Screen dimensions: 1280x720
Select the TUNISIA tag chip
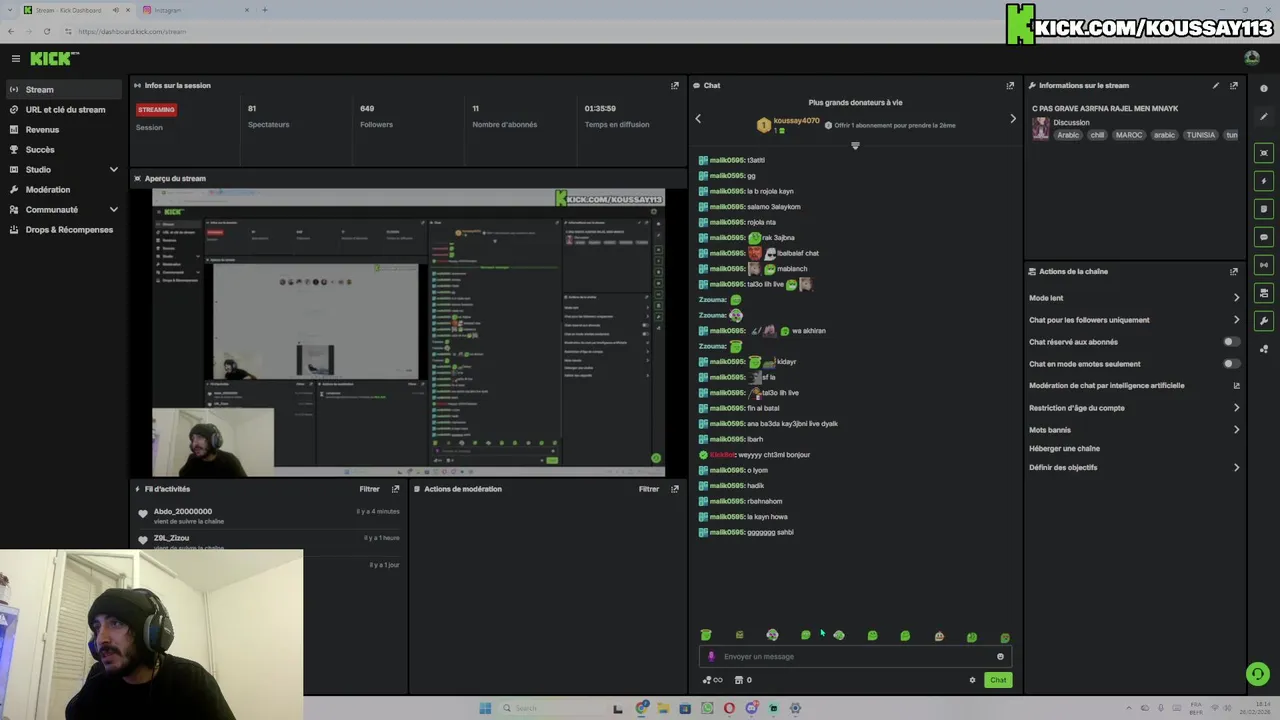1200,135
